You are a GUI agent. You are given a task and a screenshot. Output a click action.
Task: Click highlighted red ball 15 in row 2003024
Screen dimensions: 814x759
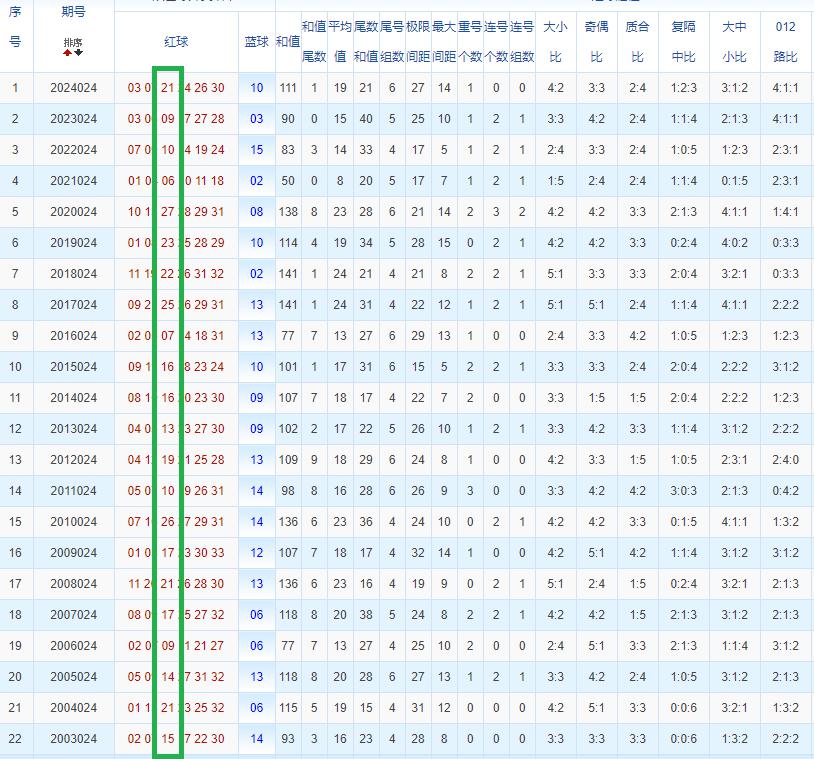pos(168,739)
